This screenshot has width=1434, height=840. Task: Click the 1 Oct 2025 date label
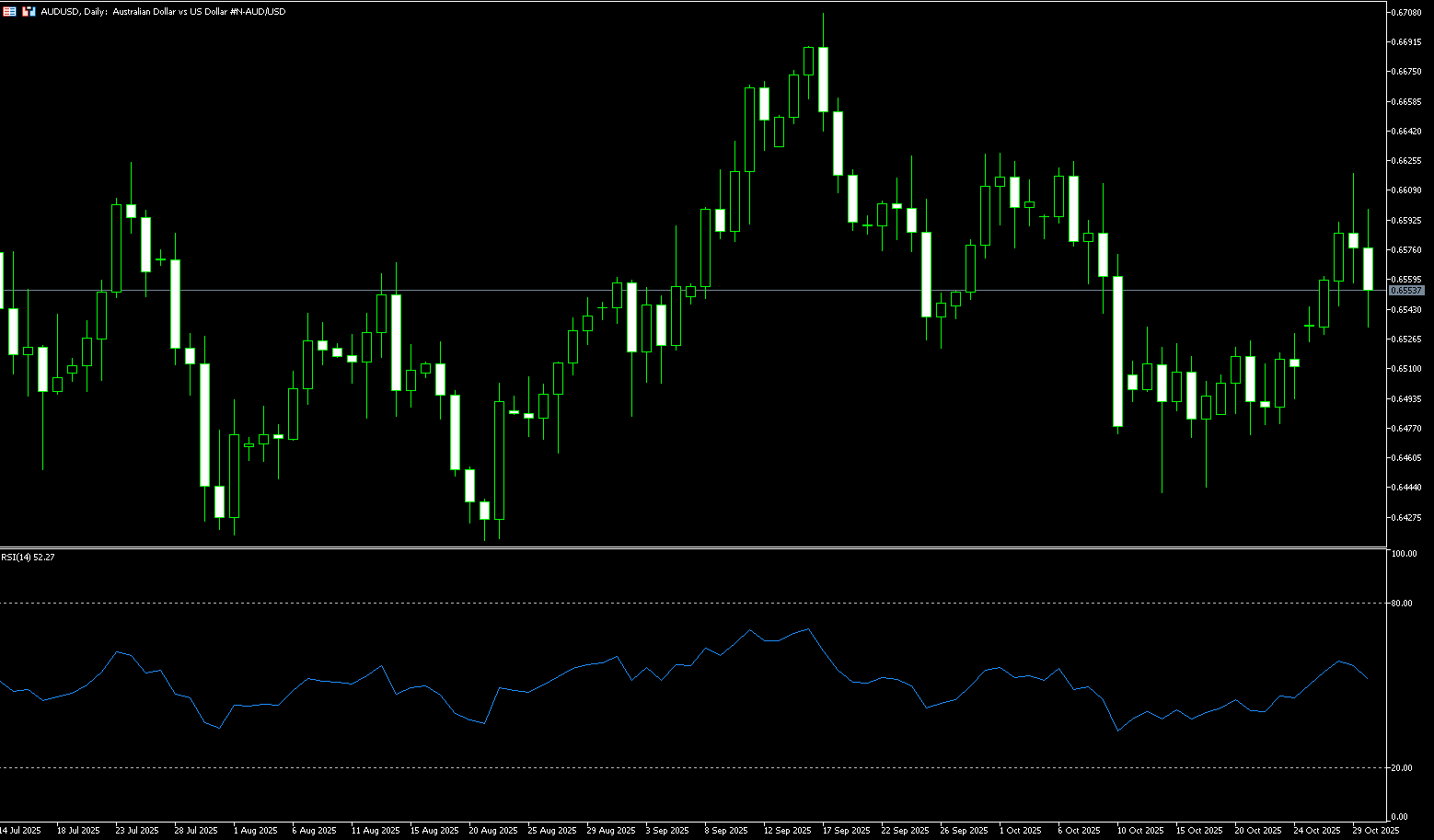coord(1020,831)
